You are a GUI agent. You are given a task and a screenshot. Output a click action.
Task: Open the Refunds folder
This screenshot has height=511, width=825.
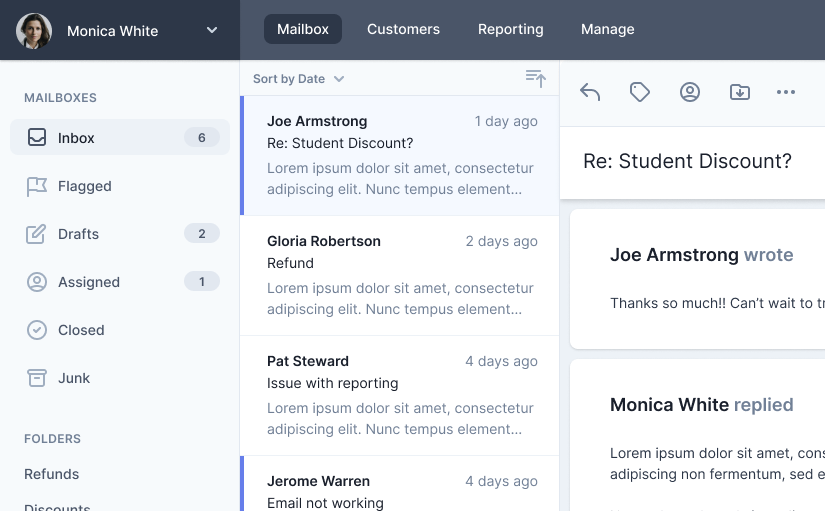click(x=52, y=474)
